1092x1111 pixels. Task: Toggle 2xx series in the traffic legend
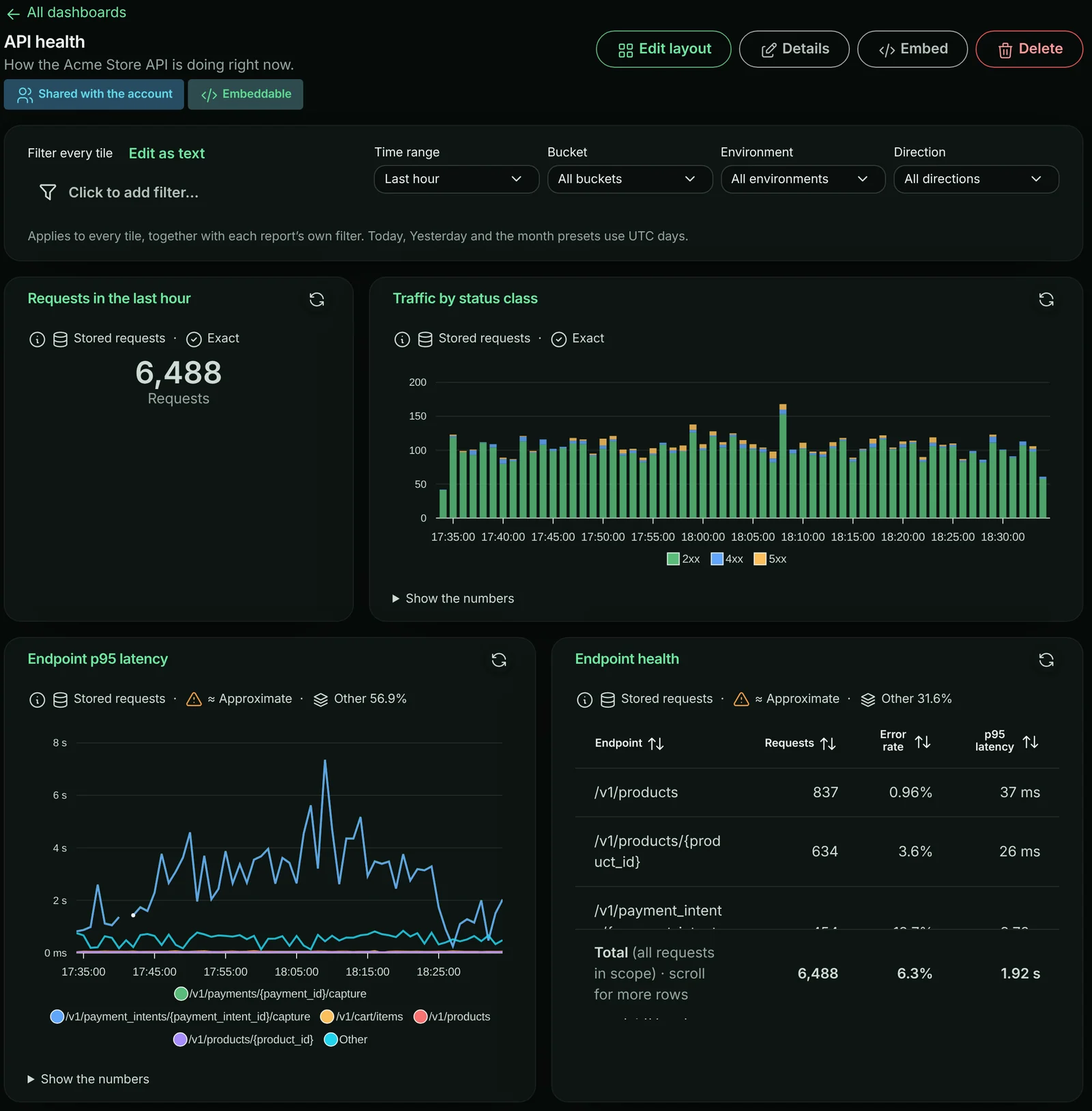[683, 559]
